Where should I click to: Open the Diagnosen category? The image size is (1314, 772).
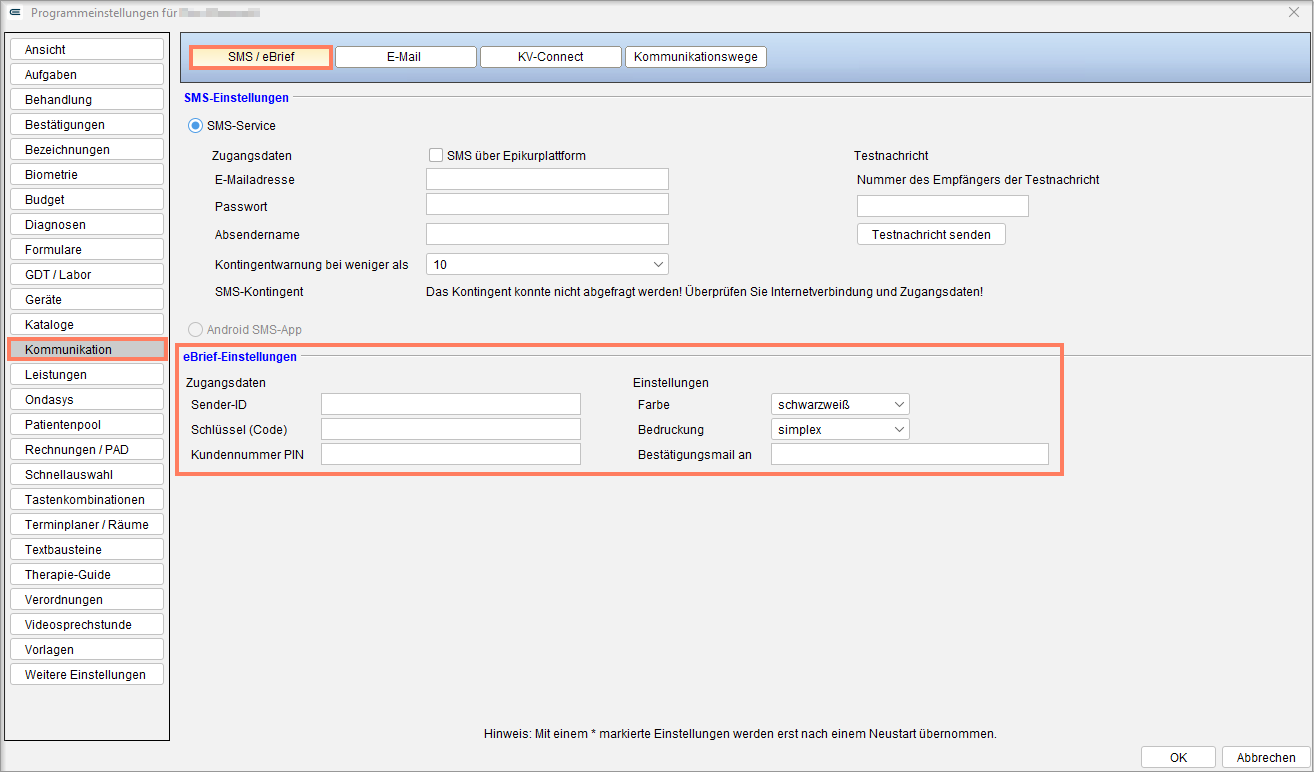coord(87,224)
